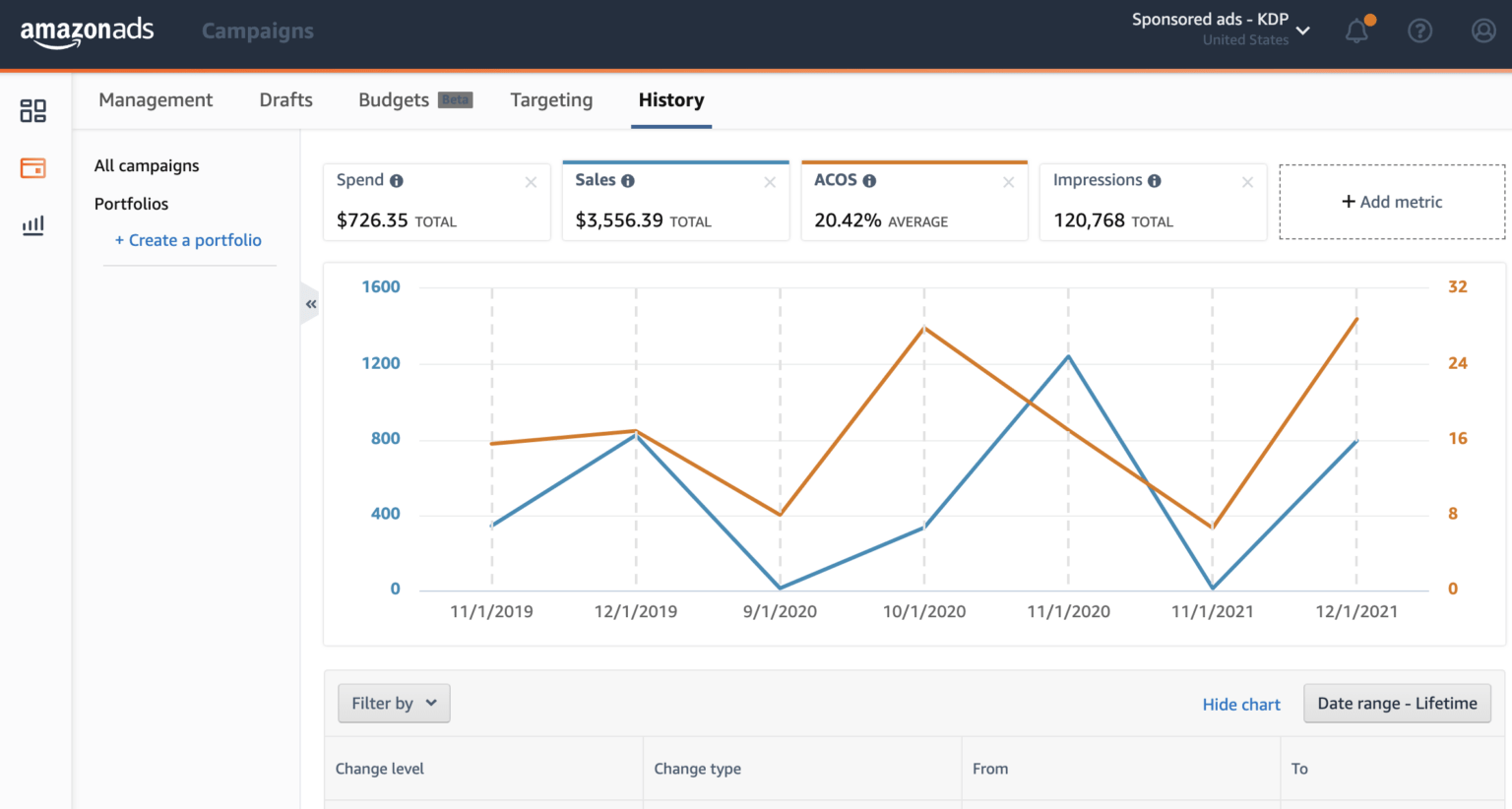
Task: Open the help question-mark icon
Action: (1419, 31)
